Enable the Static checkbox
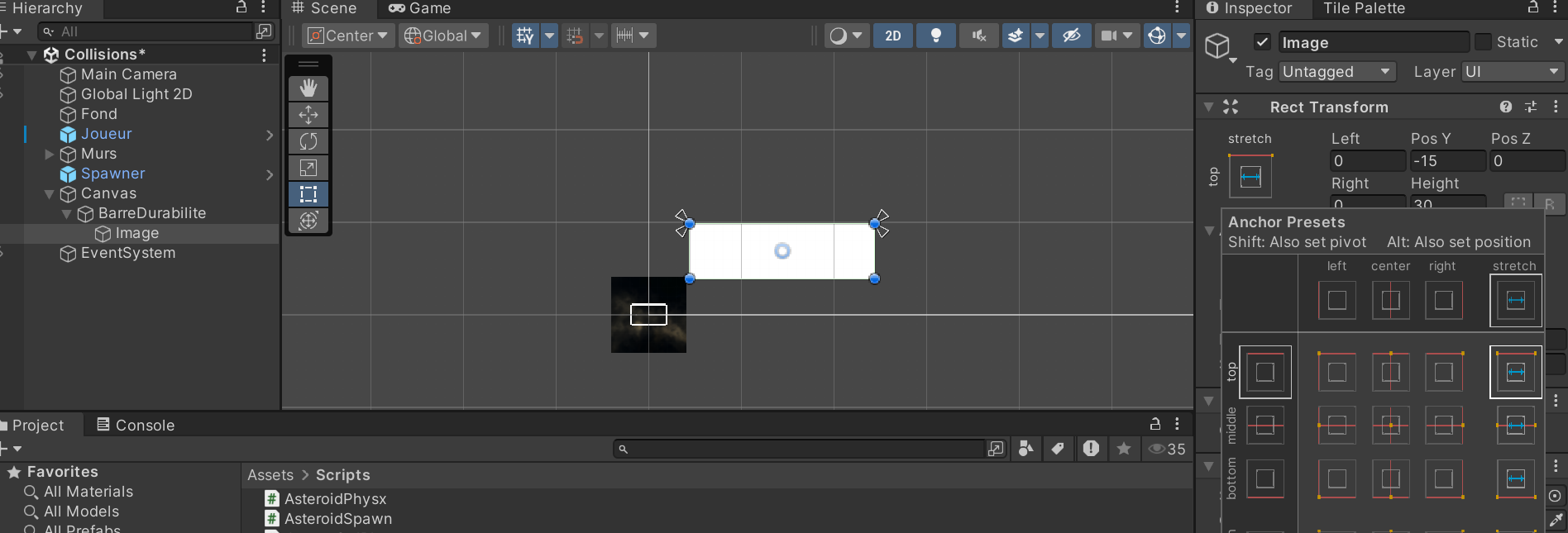The image size is (1568, 533). 1483,42
